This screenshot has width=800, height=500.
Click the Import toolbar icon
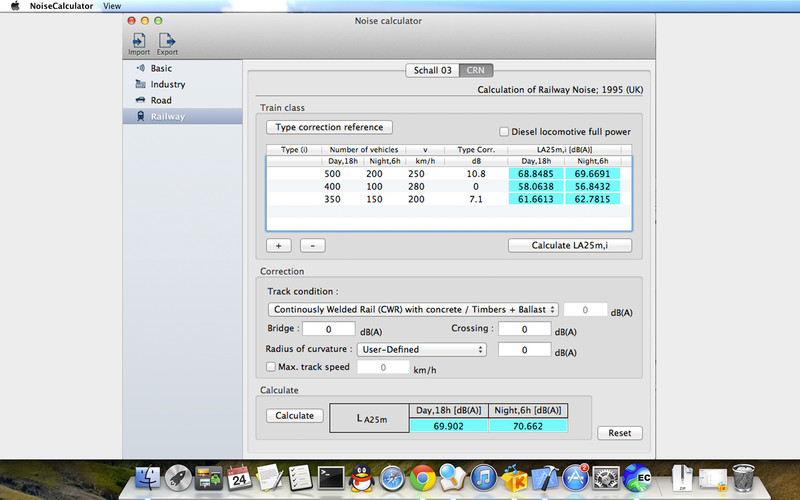click(x=138, y=41)
